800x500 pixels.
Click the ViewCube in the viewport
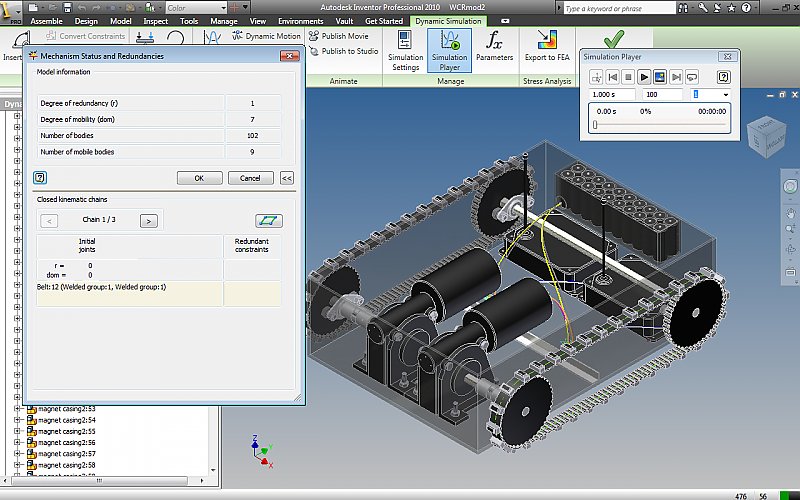tap(768, 136)
